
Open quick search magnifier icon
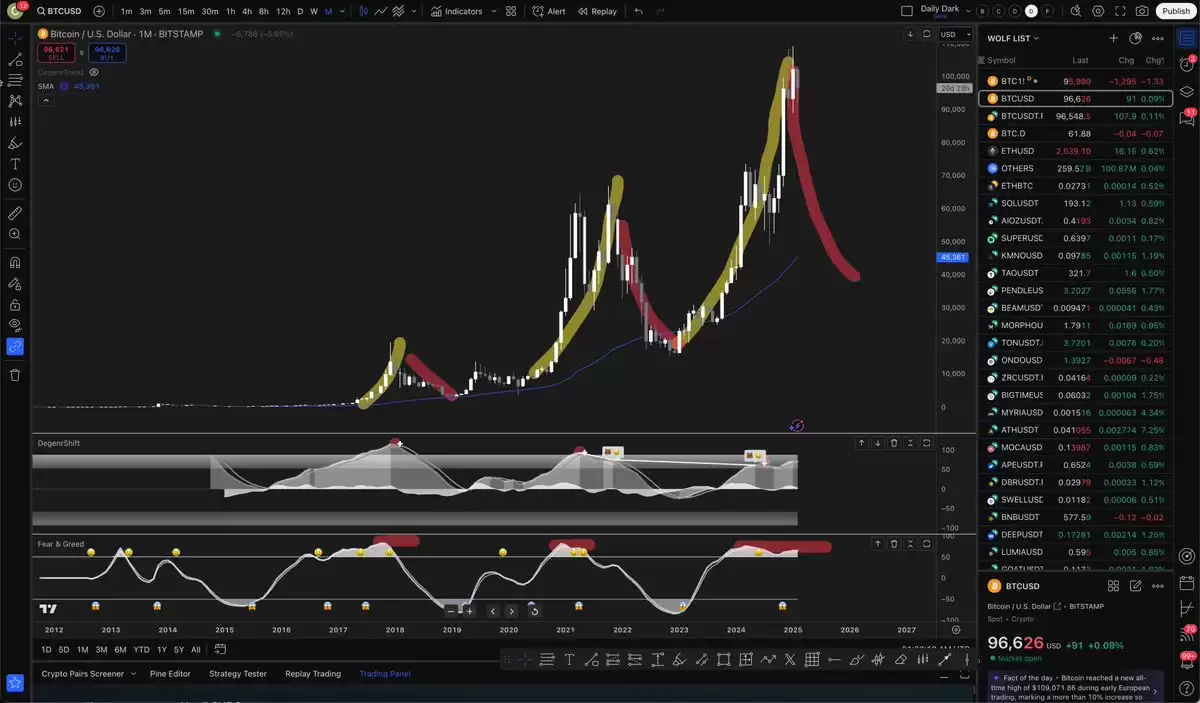pyautogui.click(x=1075, y=11)
